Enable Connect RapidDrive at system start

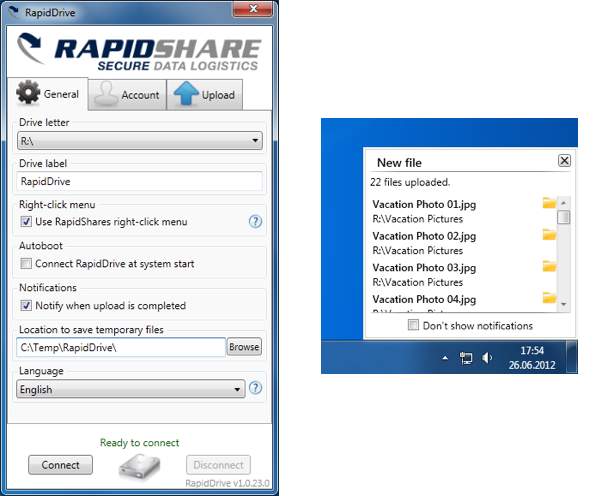pos(26,263)
